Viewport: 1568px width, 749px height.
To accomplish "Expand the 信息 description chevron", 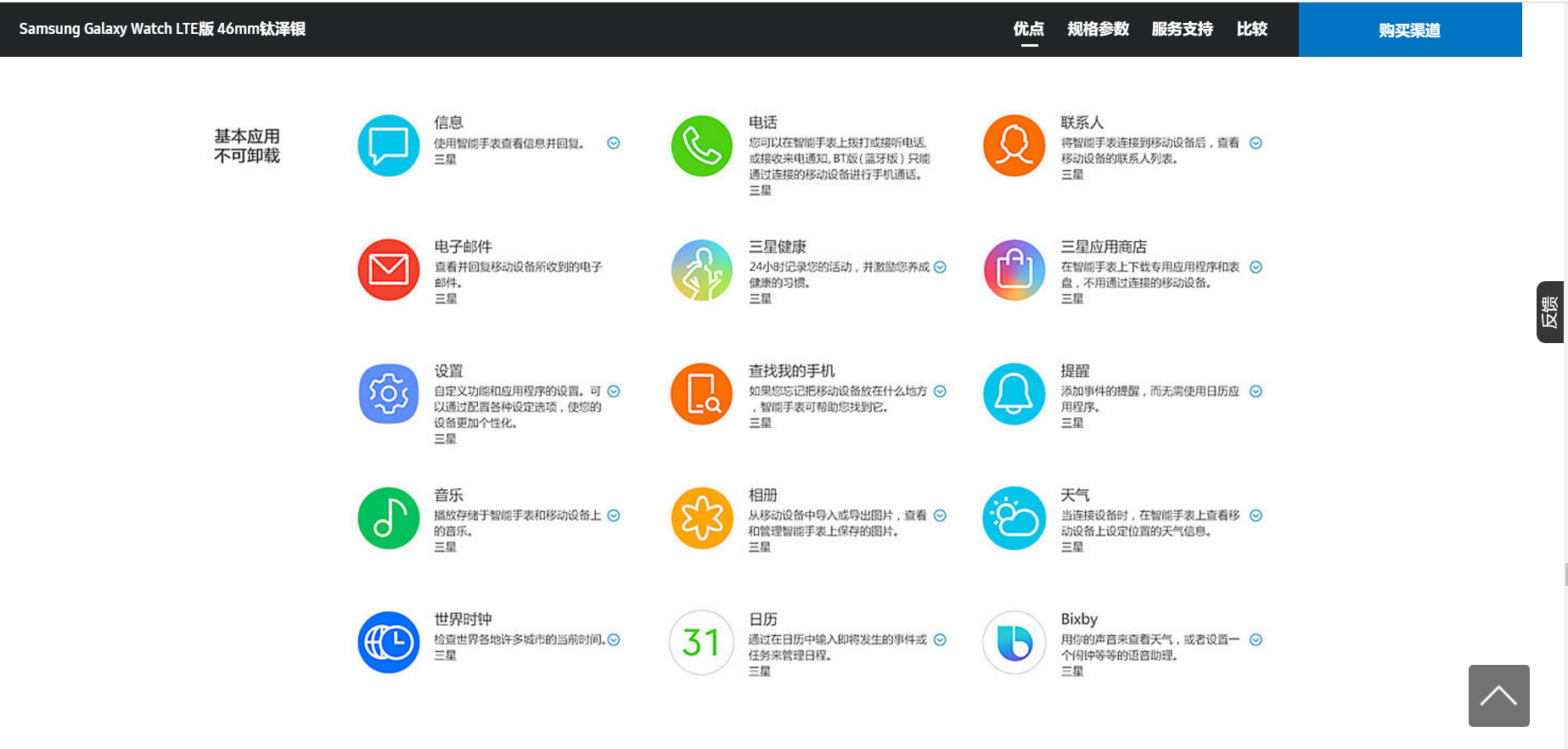I will pyautogui.click(x=614, y=143).
